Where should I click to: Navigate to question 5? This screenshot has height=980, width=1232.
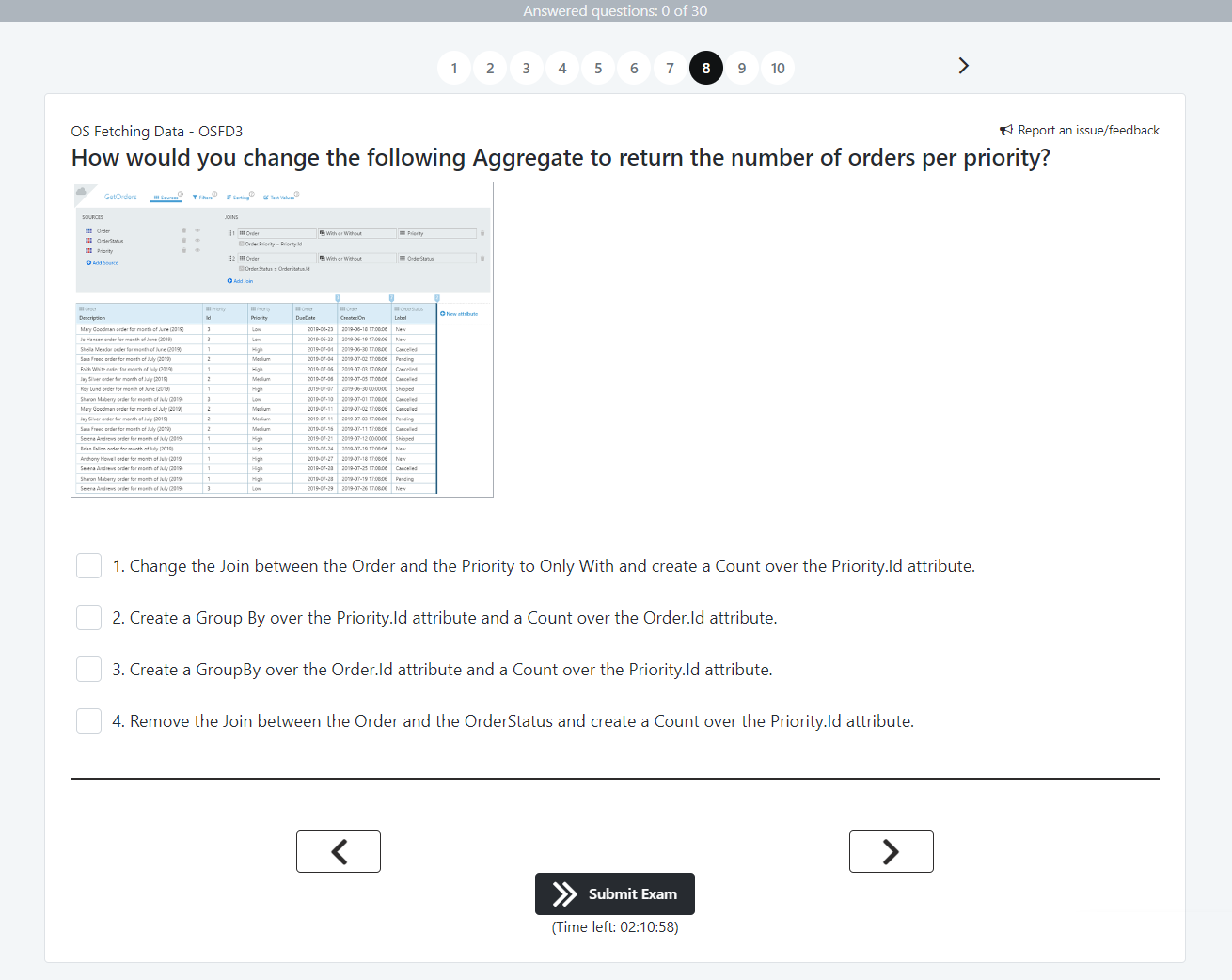click(x=598, y=68)
